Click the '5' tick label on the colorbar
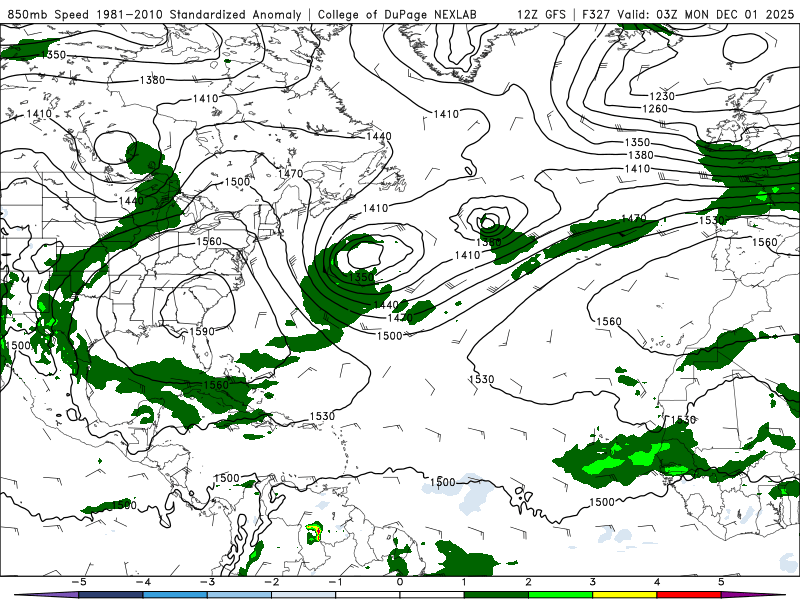 click(721, 582)
